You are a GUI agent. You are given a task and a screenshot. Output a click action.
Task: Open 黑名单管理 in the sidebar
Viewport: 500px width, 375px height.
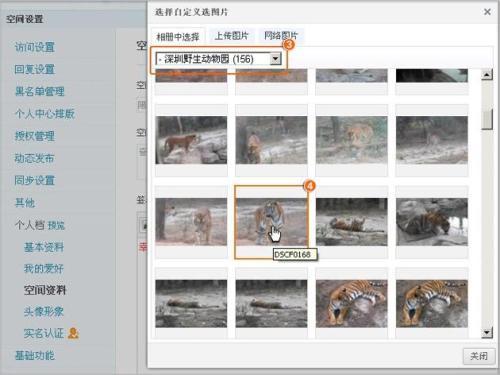[x=40, y=91]
